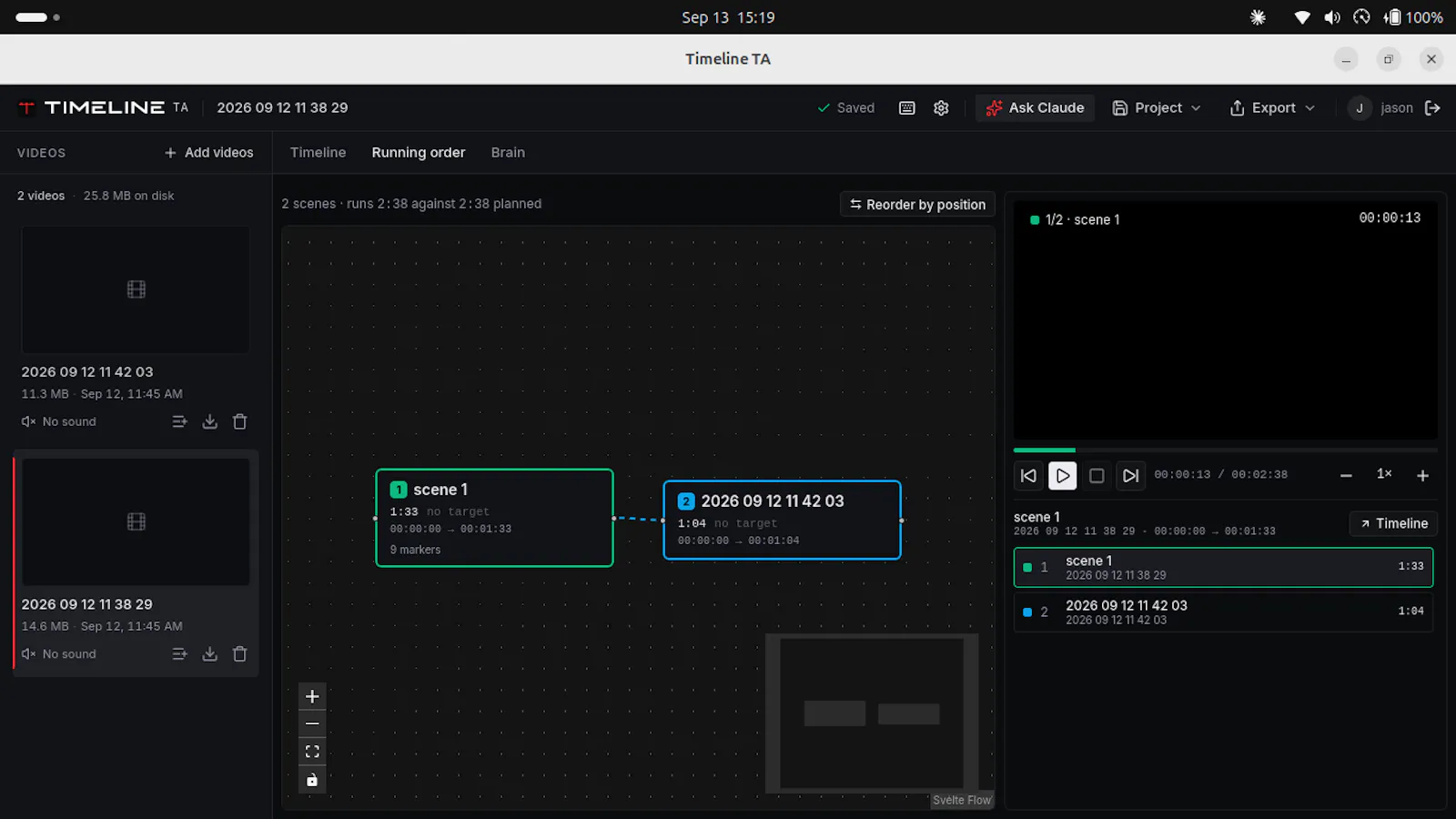Open thumbnail of video 2026 09 12 11 42 03
Screen dimensions: 1456x819
136,289
